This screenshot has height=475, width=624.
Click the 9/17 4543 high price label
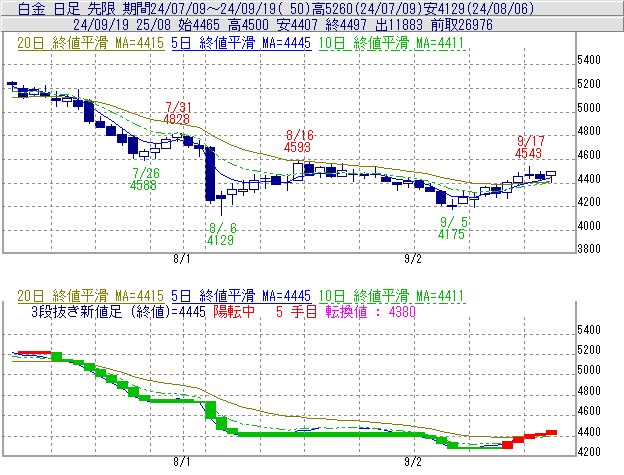(529, 147)
